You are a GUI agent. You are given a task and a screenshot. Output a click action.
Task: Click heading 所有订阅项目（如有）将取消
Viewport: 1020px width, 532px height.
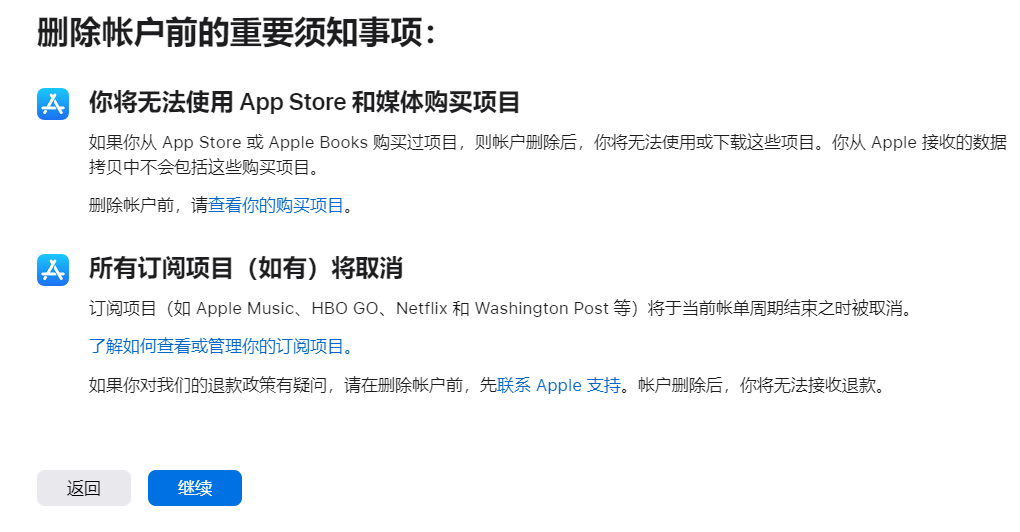(x=246, y=268)
